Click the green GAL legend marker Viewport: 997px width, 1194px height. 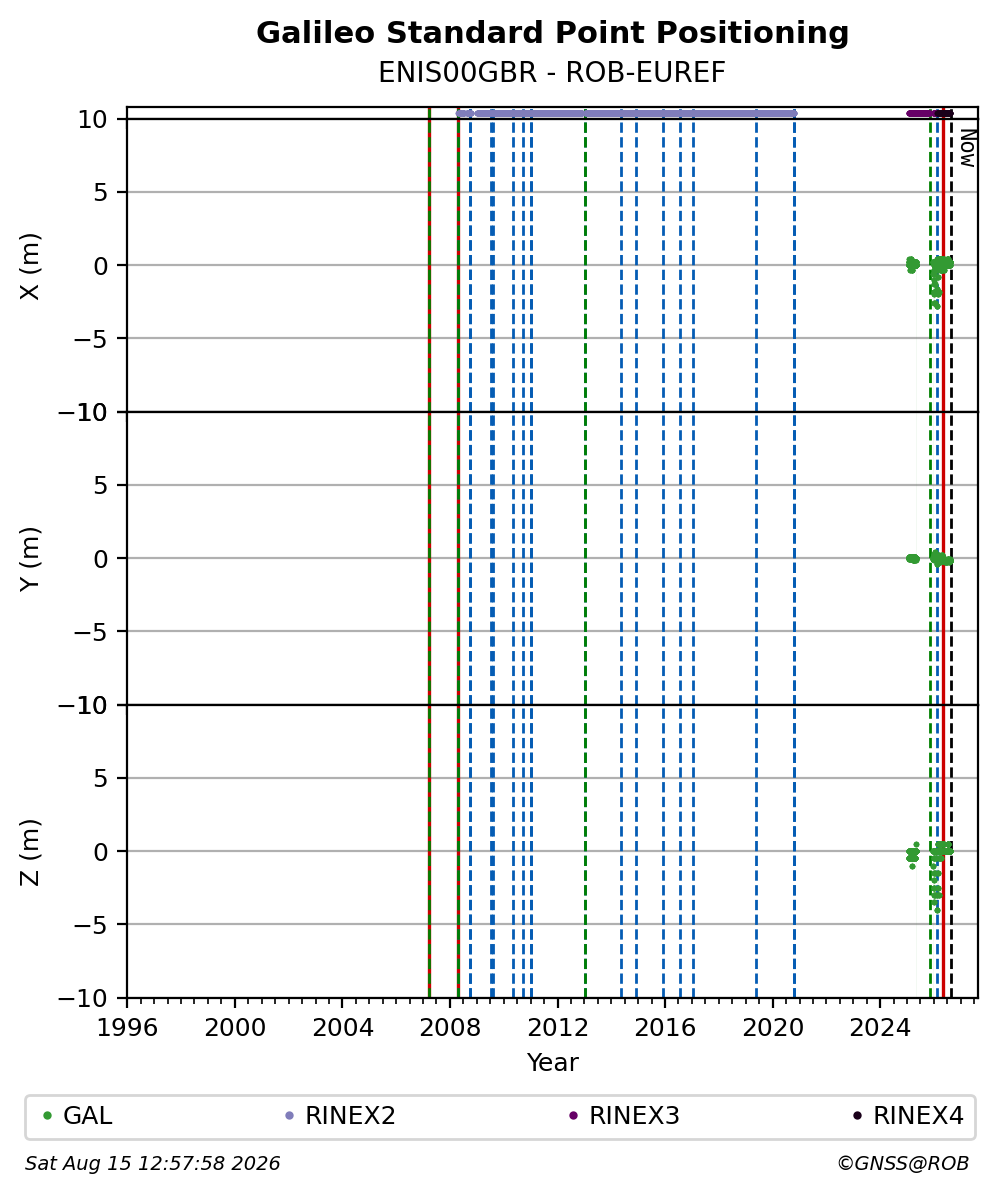(47, 1116)
